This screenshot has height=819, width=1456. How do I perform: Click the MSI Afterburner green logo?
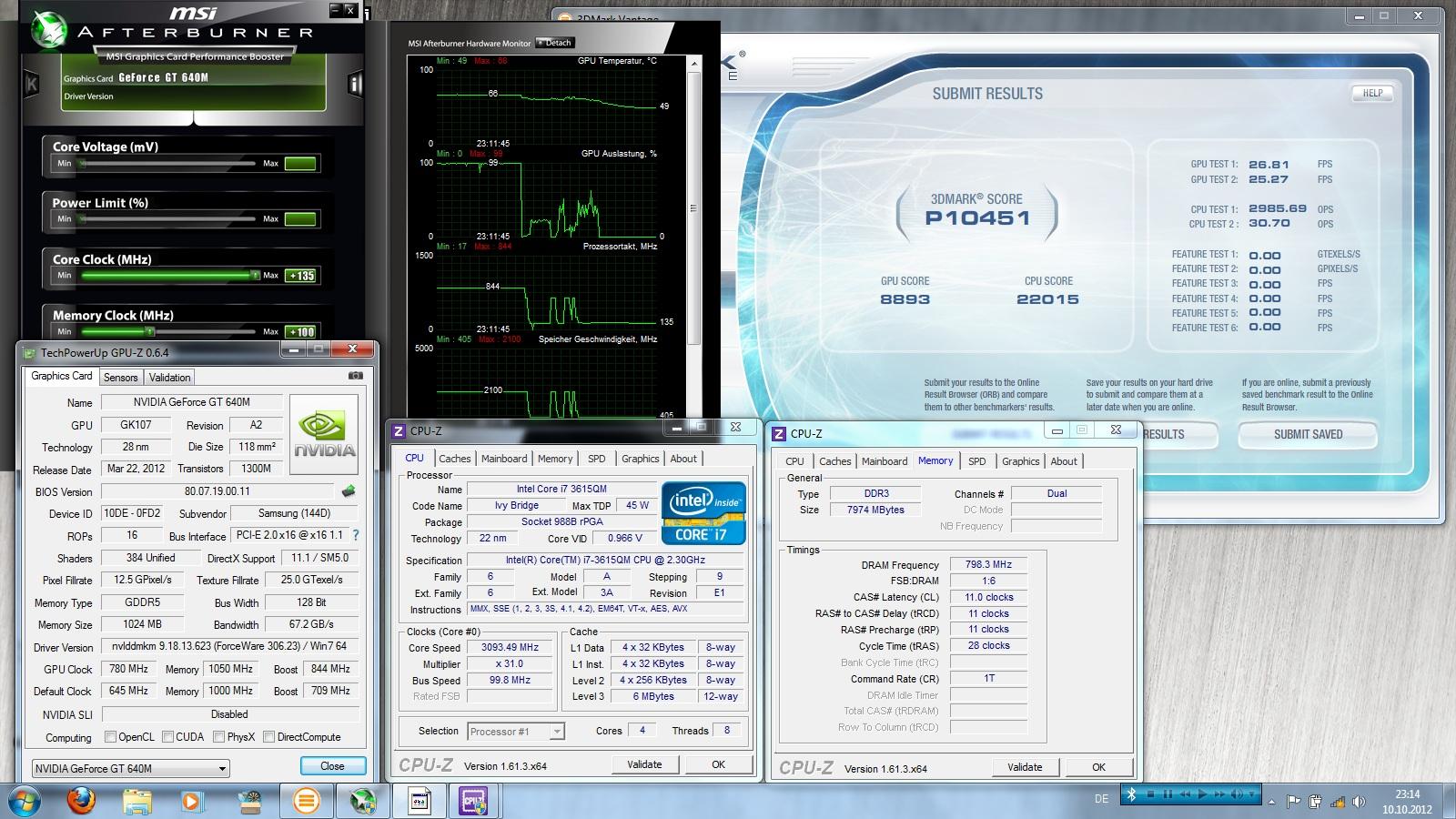click(x=47, y=31)
